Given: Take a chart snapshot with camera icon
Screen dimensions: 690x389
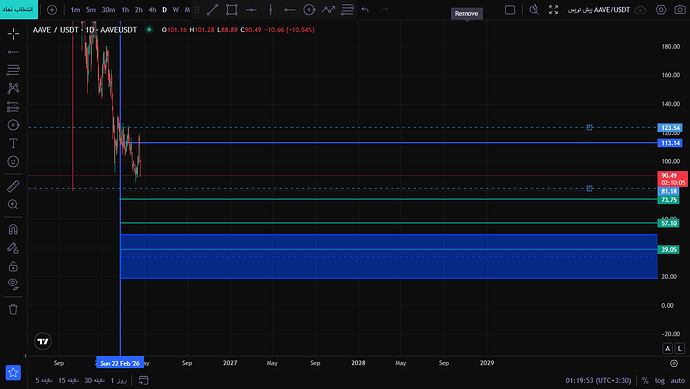Looking at the screenshot, I should click(x=680, y=10).
